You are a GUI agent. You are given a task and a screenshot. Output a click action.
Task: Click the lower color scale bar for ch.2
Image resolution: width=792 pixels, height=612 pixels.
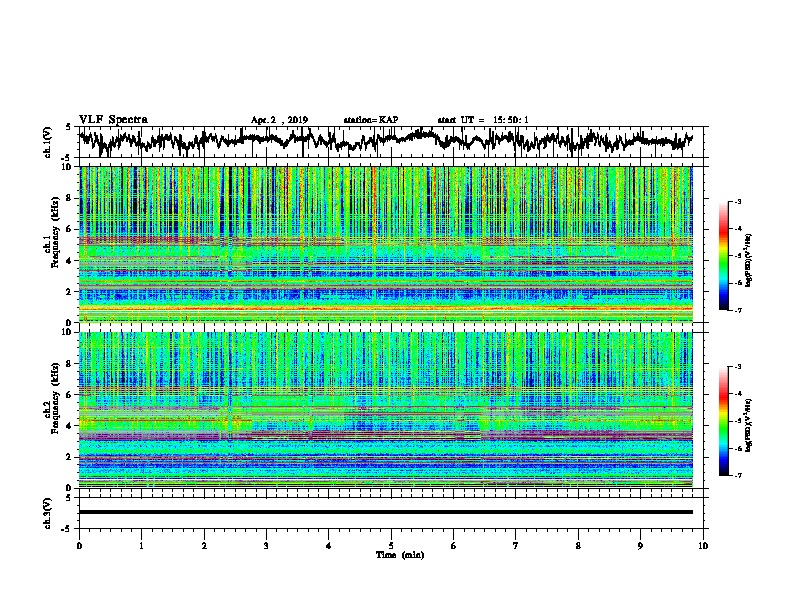723,421
